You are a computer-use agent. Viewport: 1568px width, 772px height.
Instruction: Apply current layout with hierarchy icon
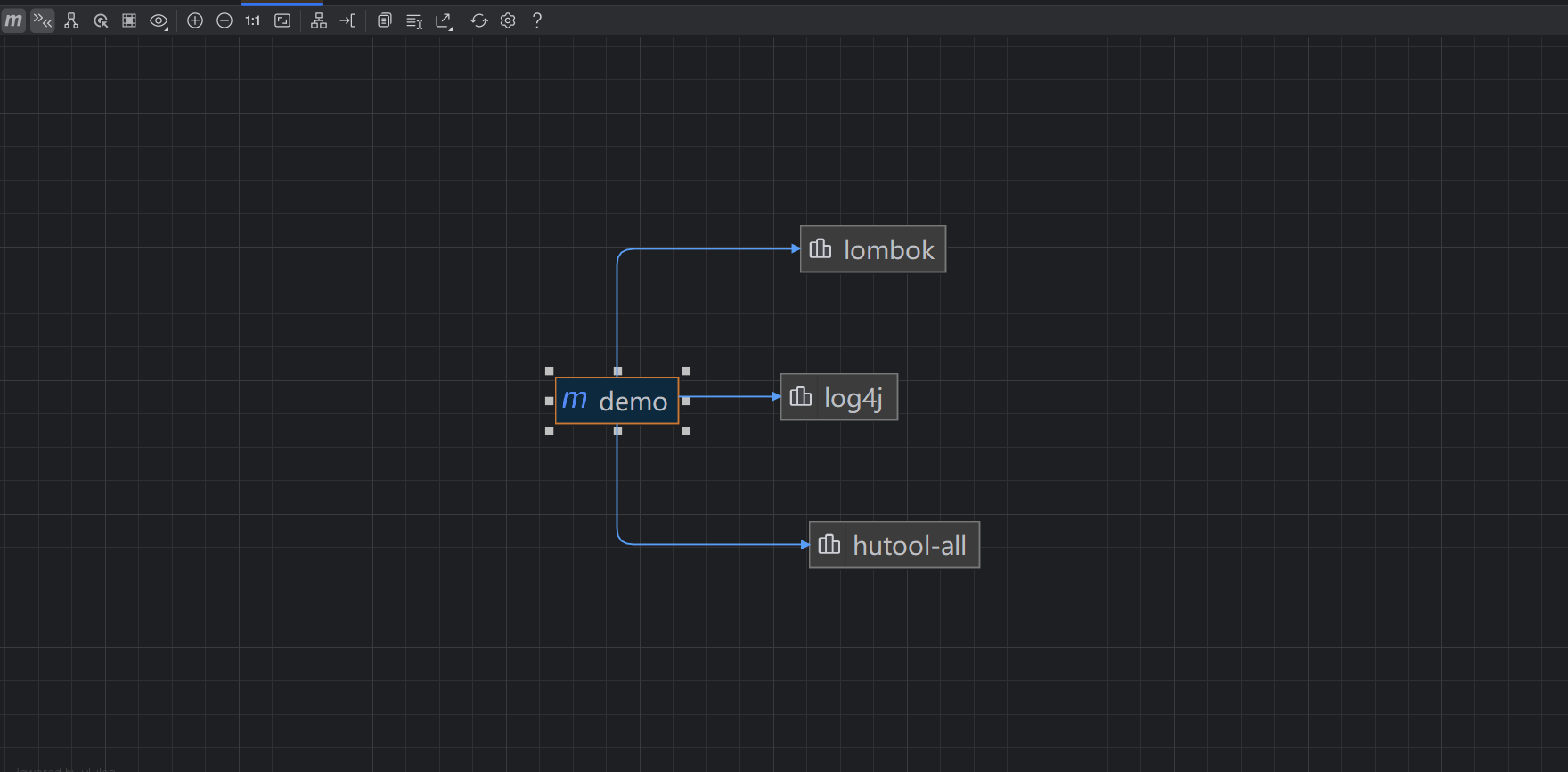click(x=318, y=20)
